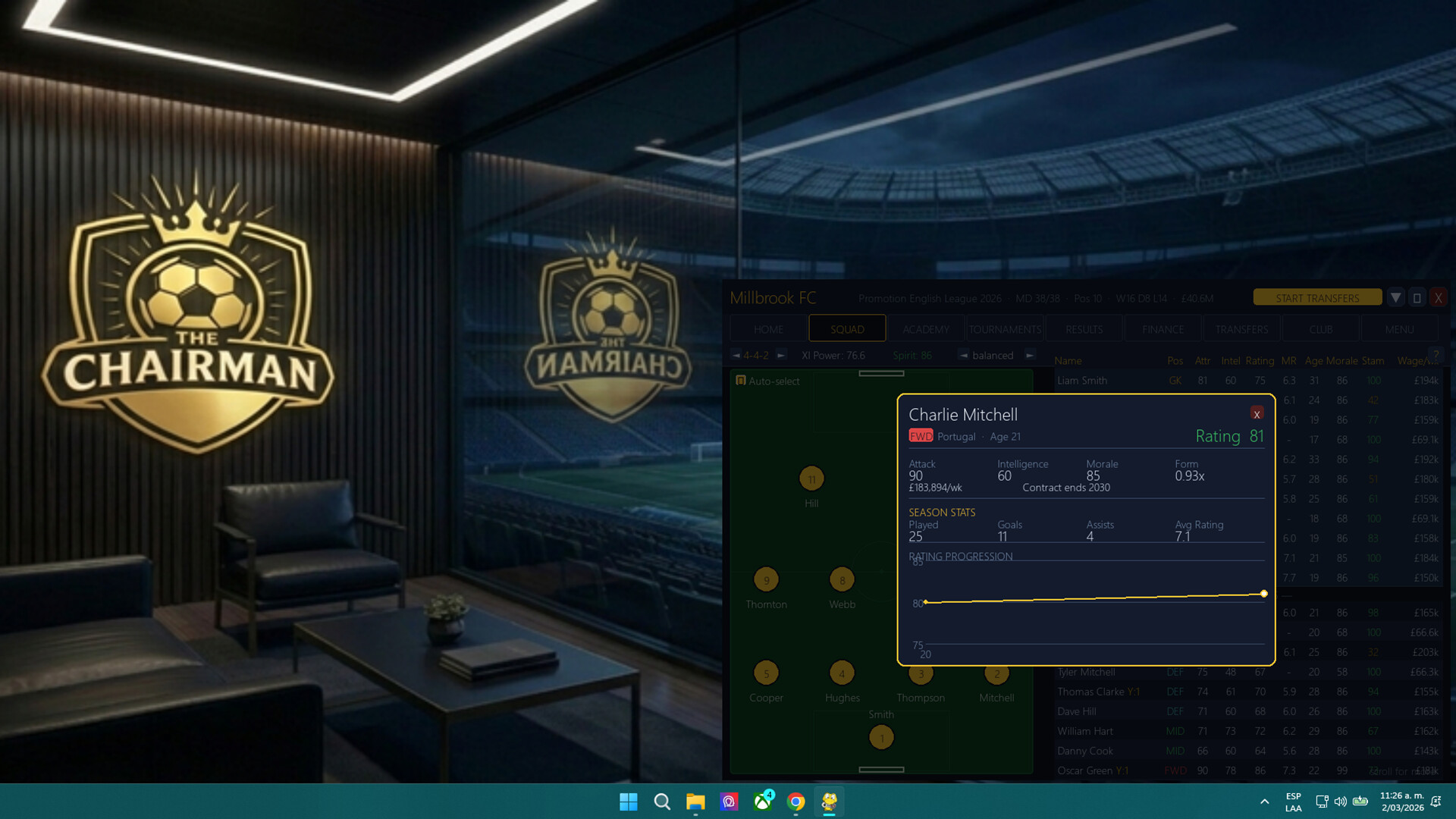Select goalkeeper token number 1
The image size is (1456, 819).
point(881,738)
